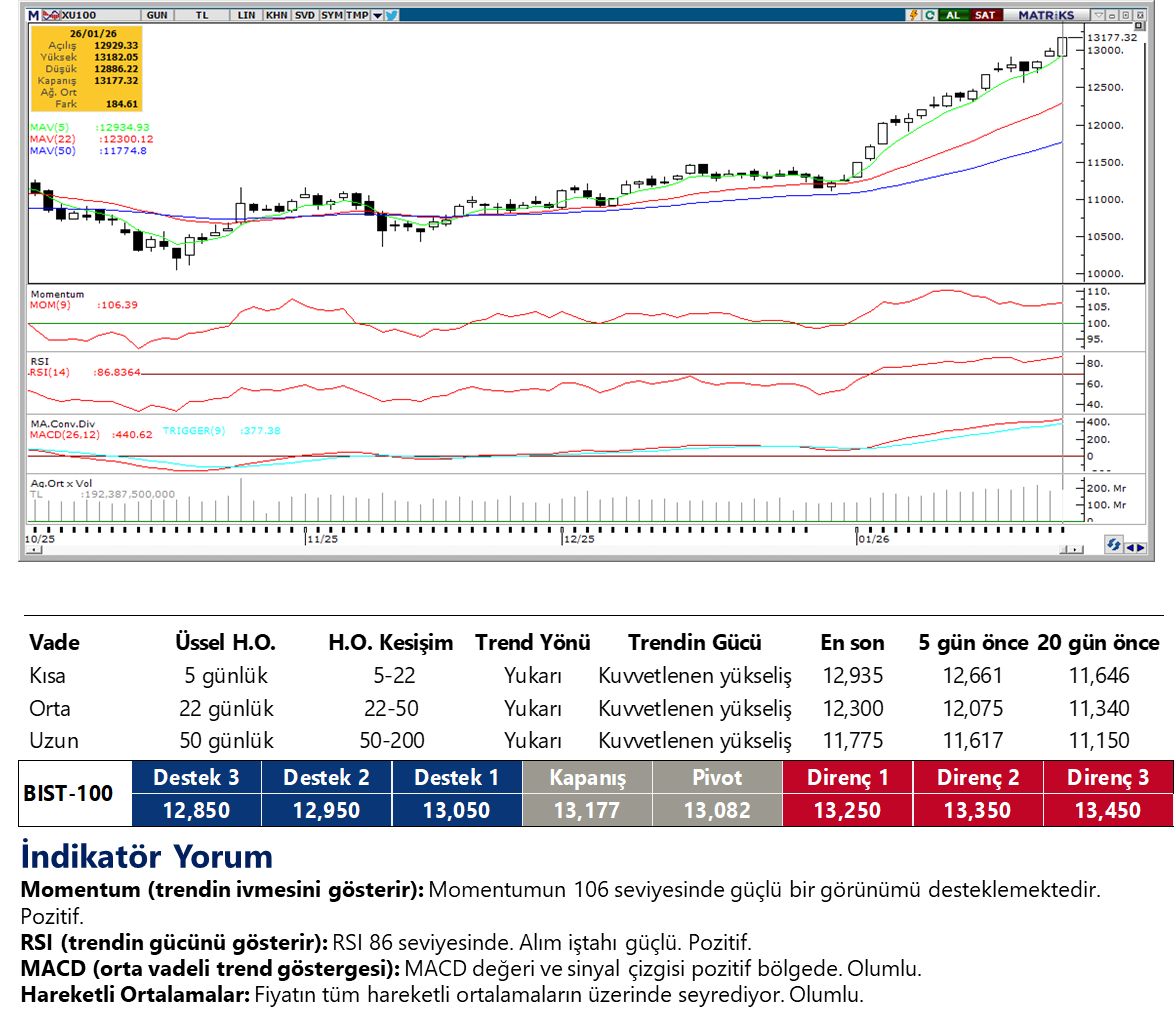
Task: Click the Twitter bird icon
Action: (391, 15)
